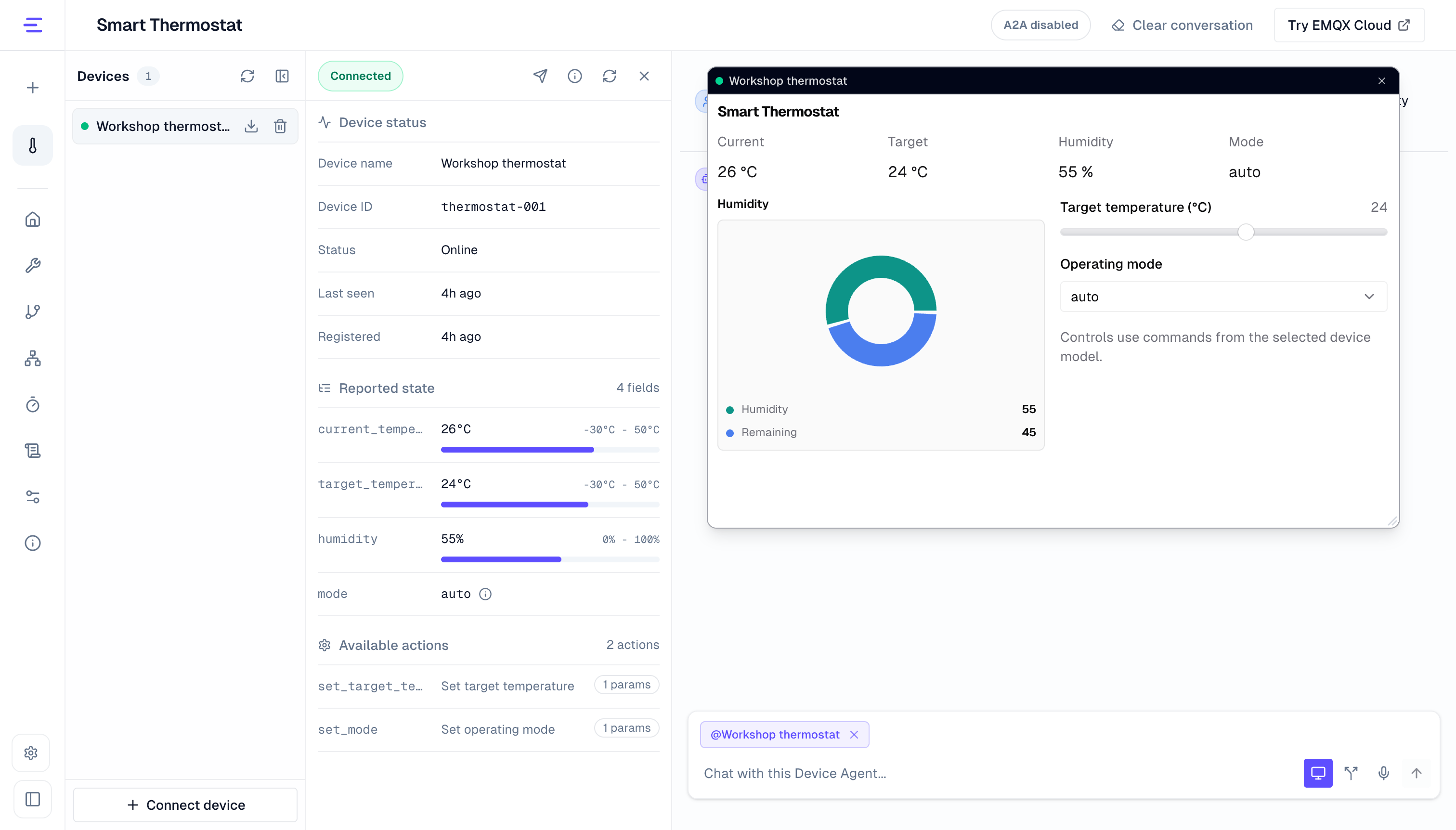Remove @Workshop thermostat mention tag

(x=854, y=735)
